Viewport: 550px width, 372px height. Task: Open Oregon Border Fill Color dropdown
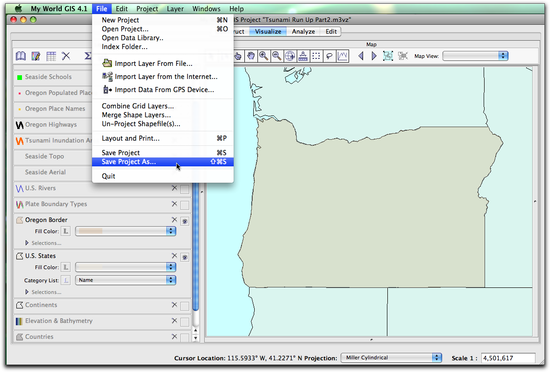click(x=126, y=231)
